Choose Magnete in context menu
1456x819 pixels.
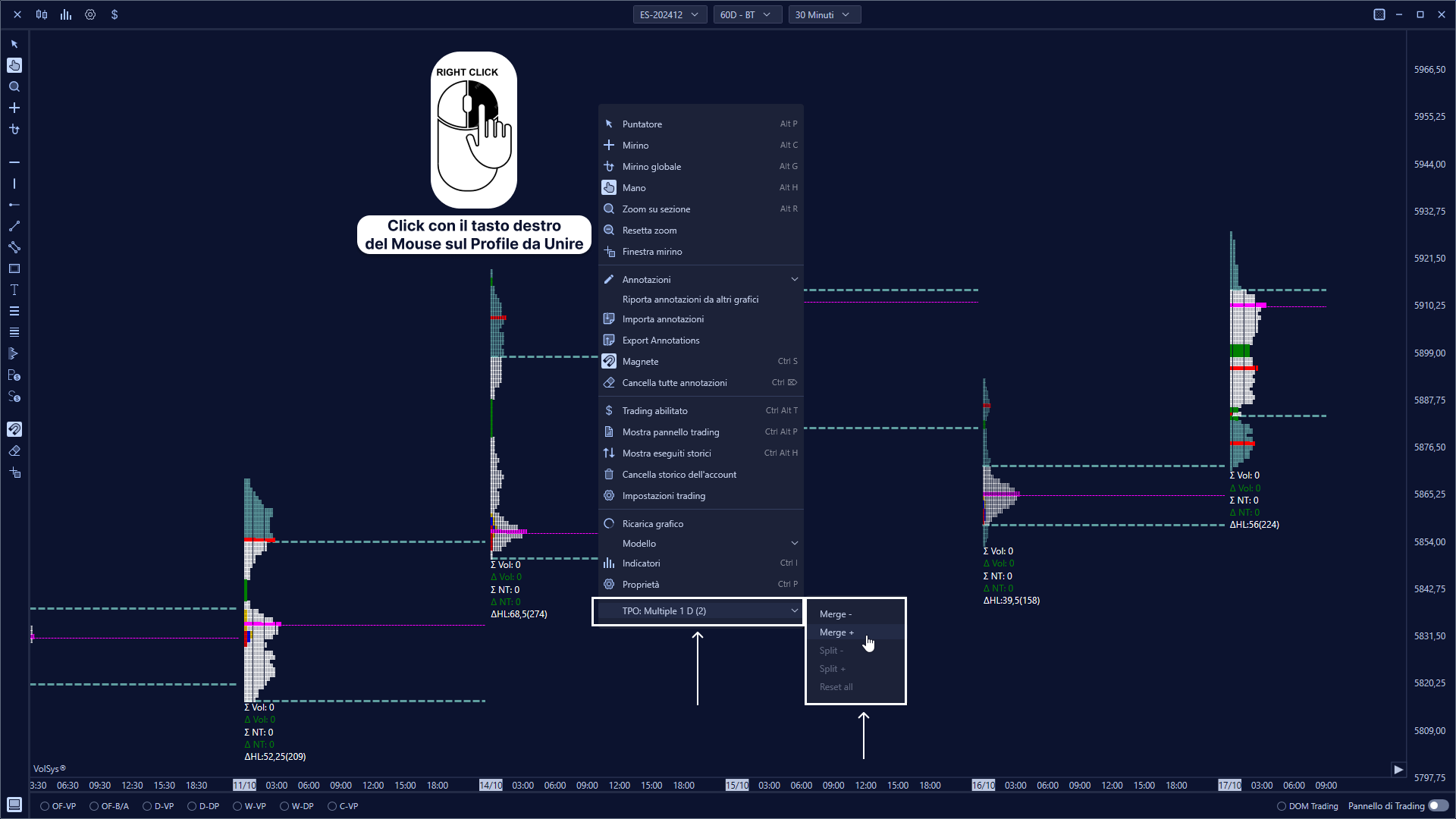(701, 362)
